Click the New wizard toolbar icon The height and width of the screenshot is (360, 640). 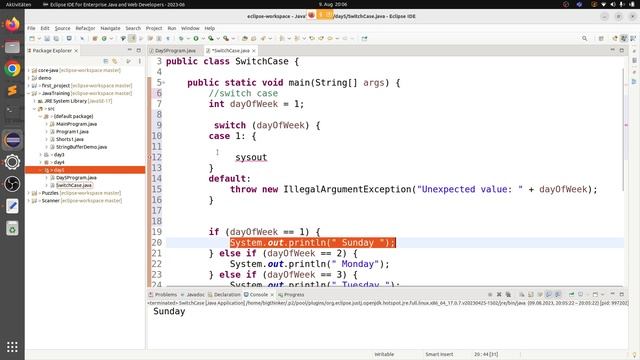[x=32, y=38]
